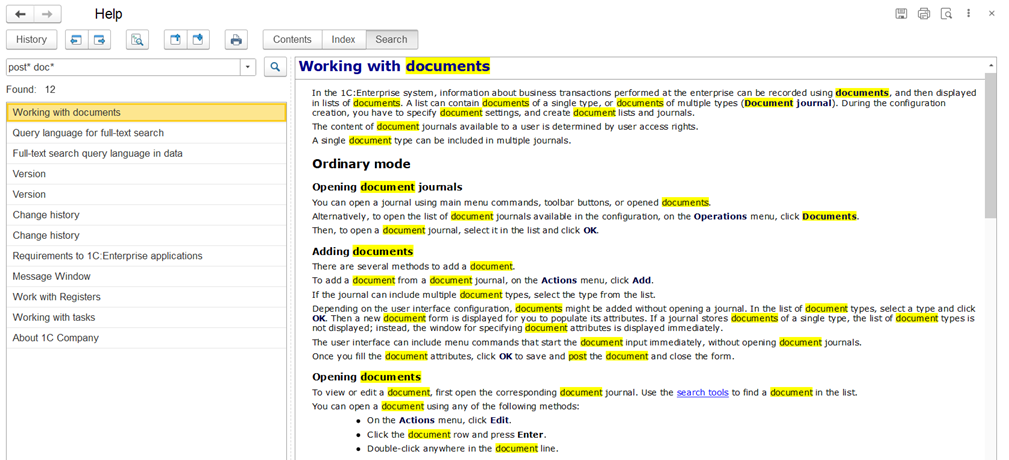Click the search query input field
This screenshot has width=1009, height=460.
tap(120, 67)
